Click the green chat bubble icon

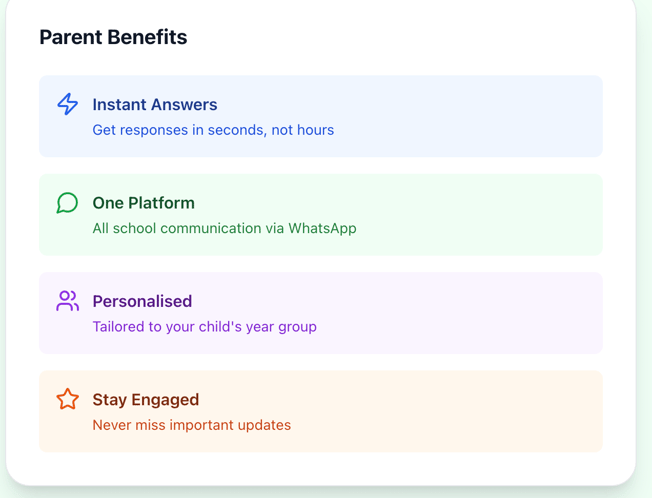[x=67, y=203]
